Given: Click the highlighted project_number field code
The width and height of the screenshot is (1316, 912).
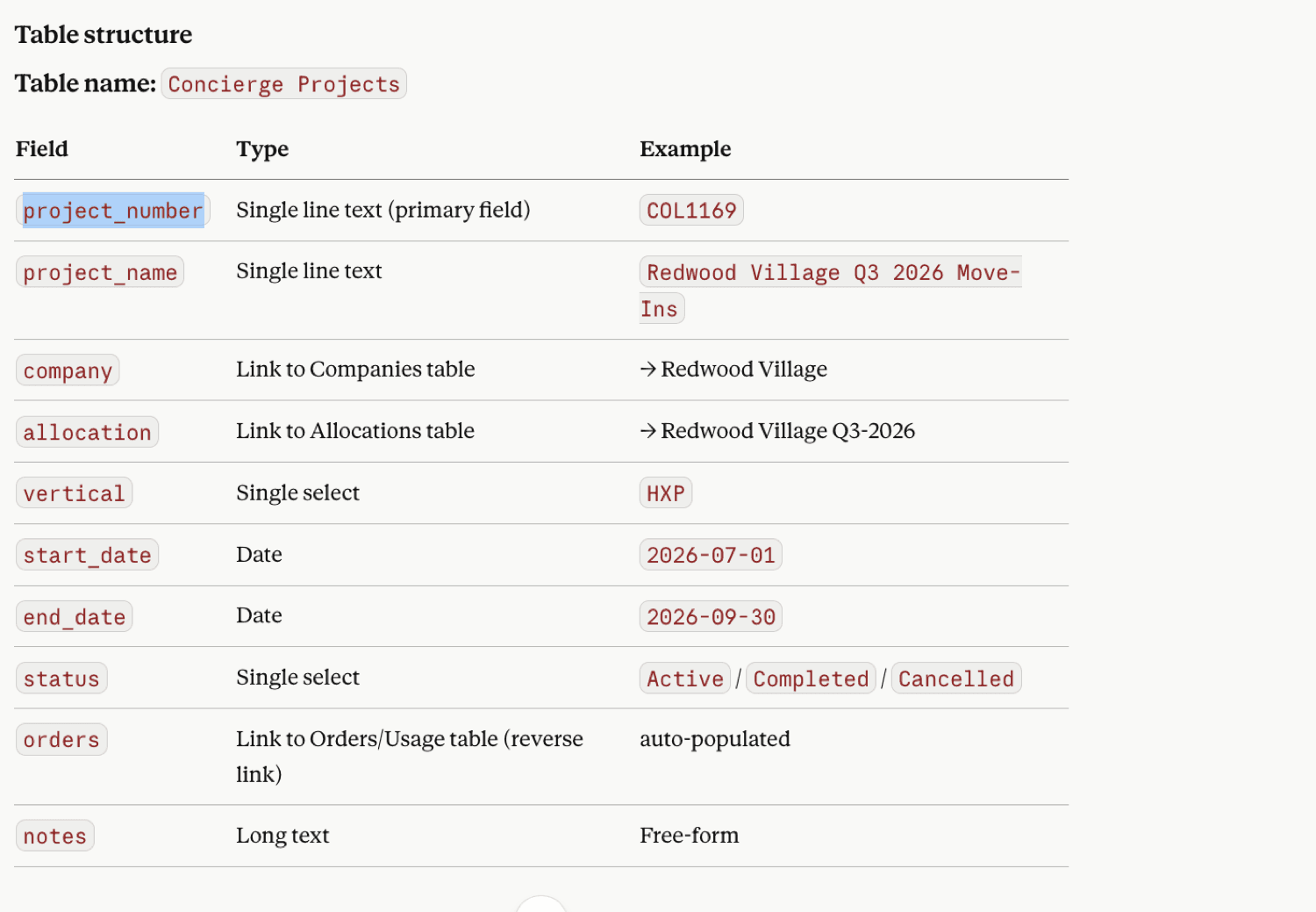Looking at the screenshot, I should click(x=113, y=211).
